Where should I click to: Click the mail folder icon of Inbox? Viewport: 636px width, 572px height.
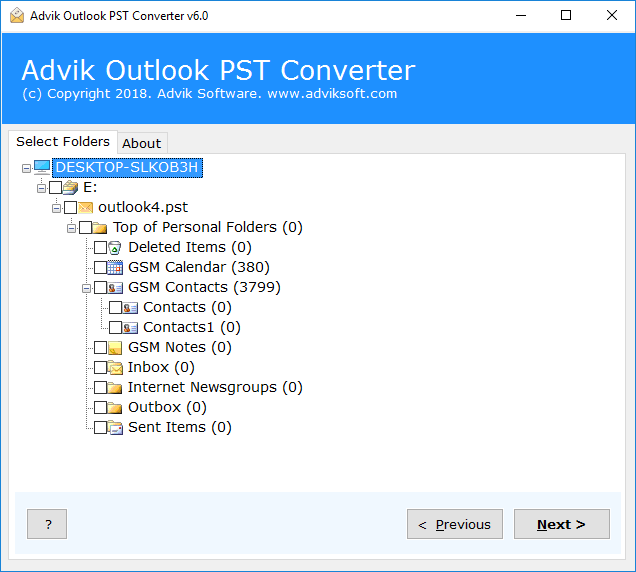pos(115,368)
